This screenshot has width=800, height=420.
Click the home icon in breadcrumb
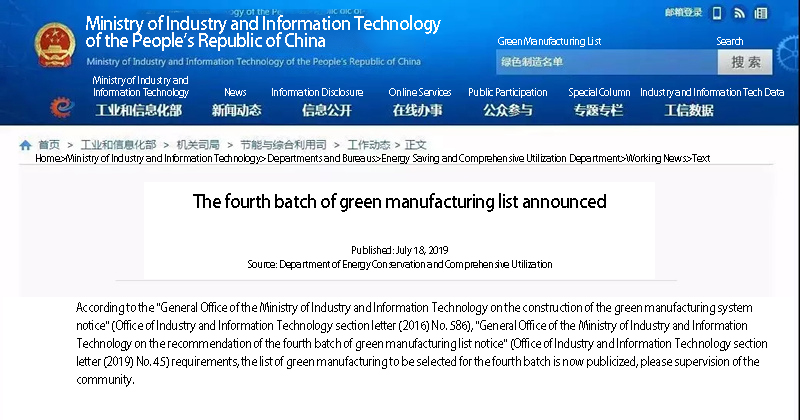point(26,145)
